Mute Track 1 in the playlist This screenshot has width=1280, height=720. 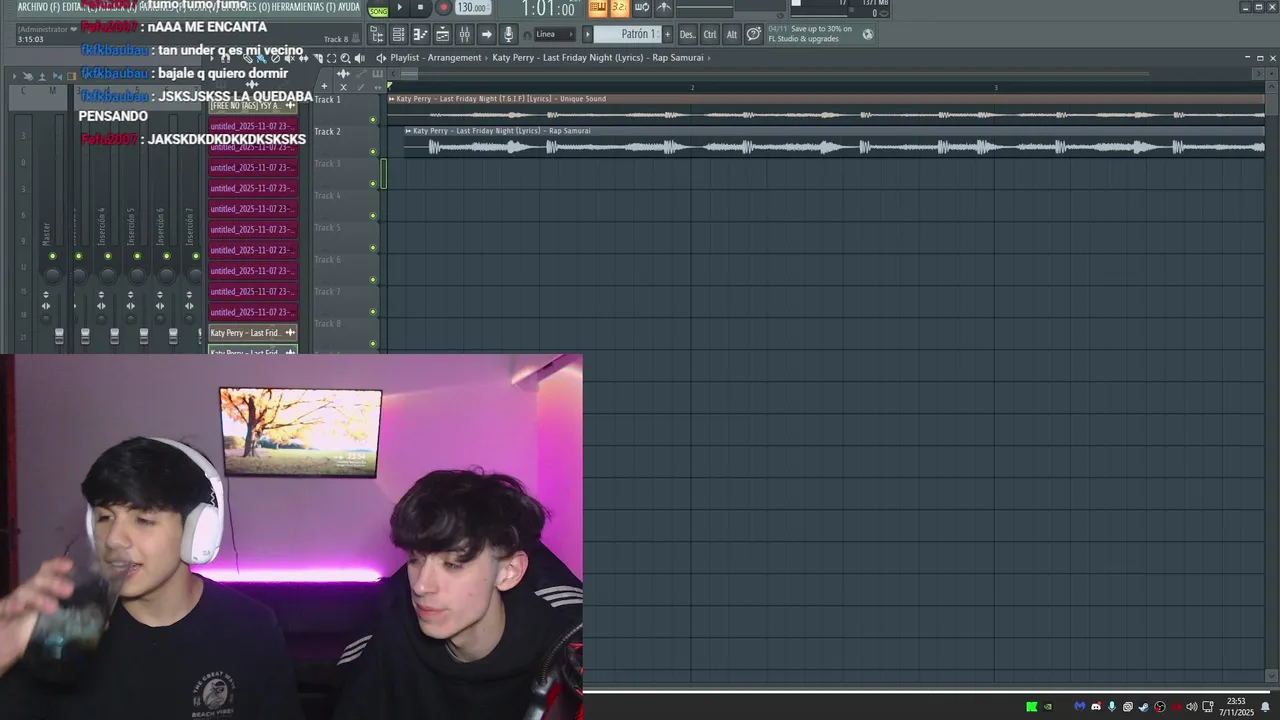373,120
